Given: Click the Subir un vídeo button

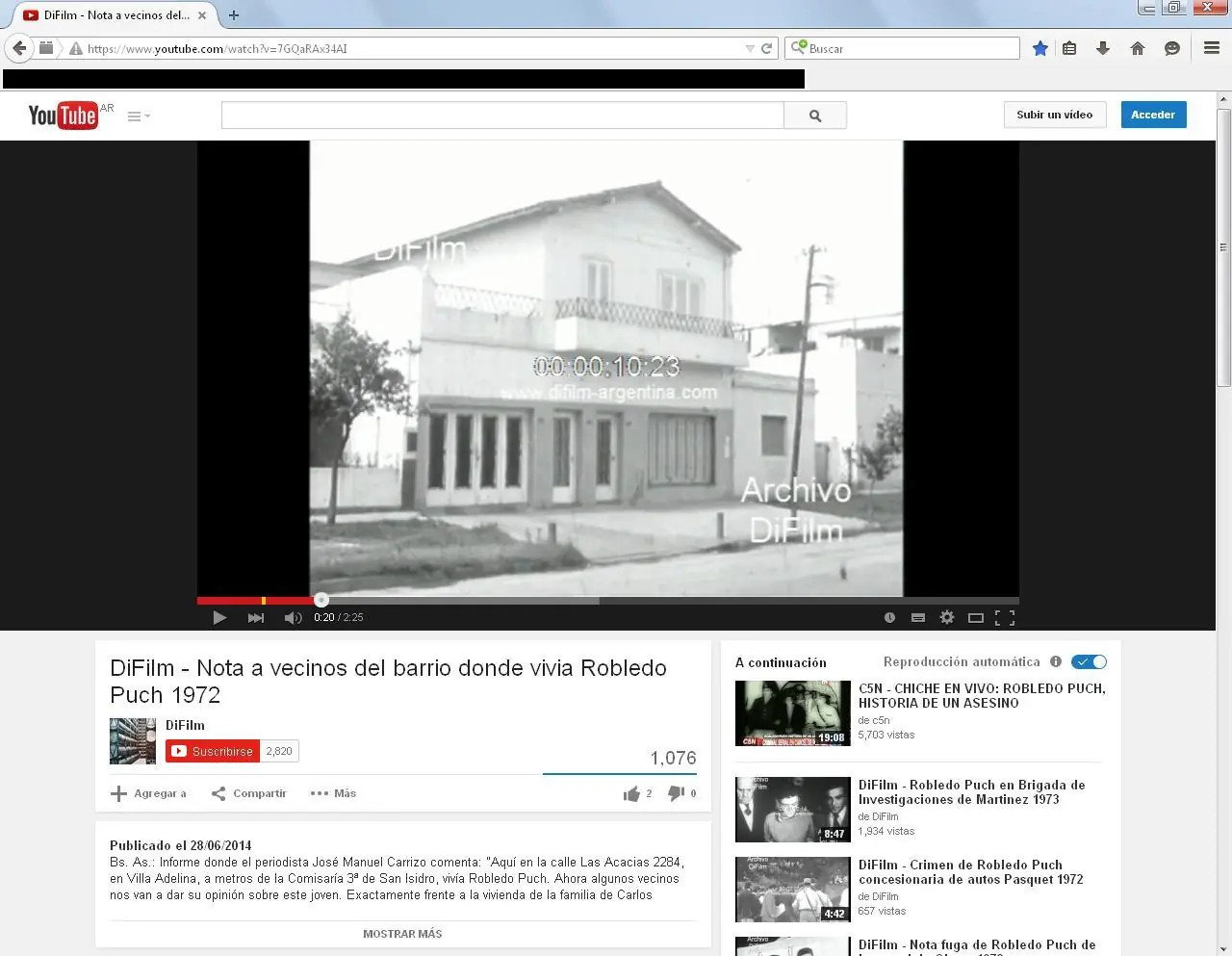Looking at the screenshot, I should (1055, 115).
